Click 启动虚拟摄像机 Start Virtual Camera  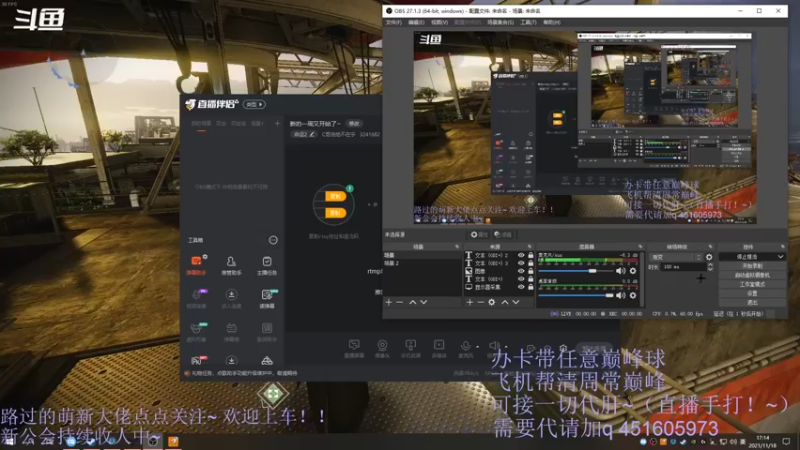click(752, 275)
